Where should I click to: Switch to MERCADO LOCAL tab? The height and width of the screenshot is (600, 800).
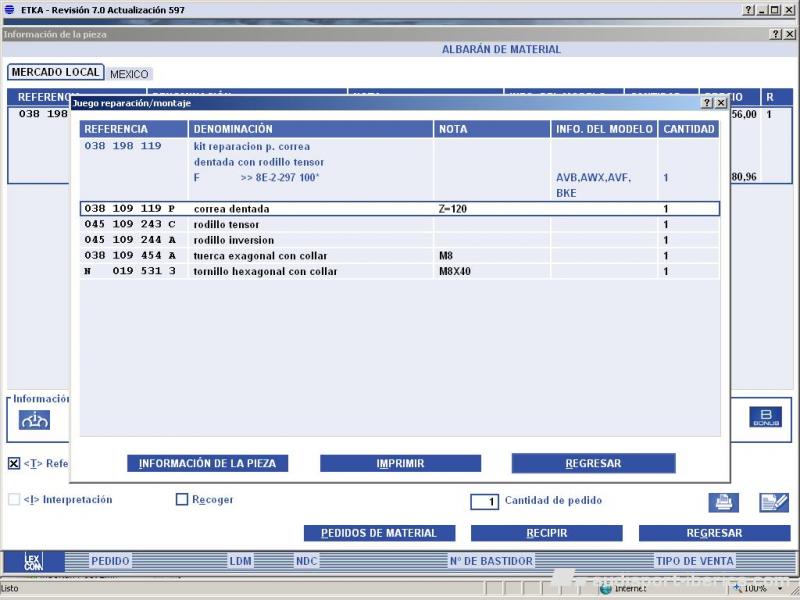click(x=56, y=72)
